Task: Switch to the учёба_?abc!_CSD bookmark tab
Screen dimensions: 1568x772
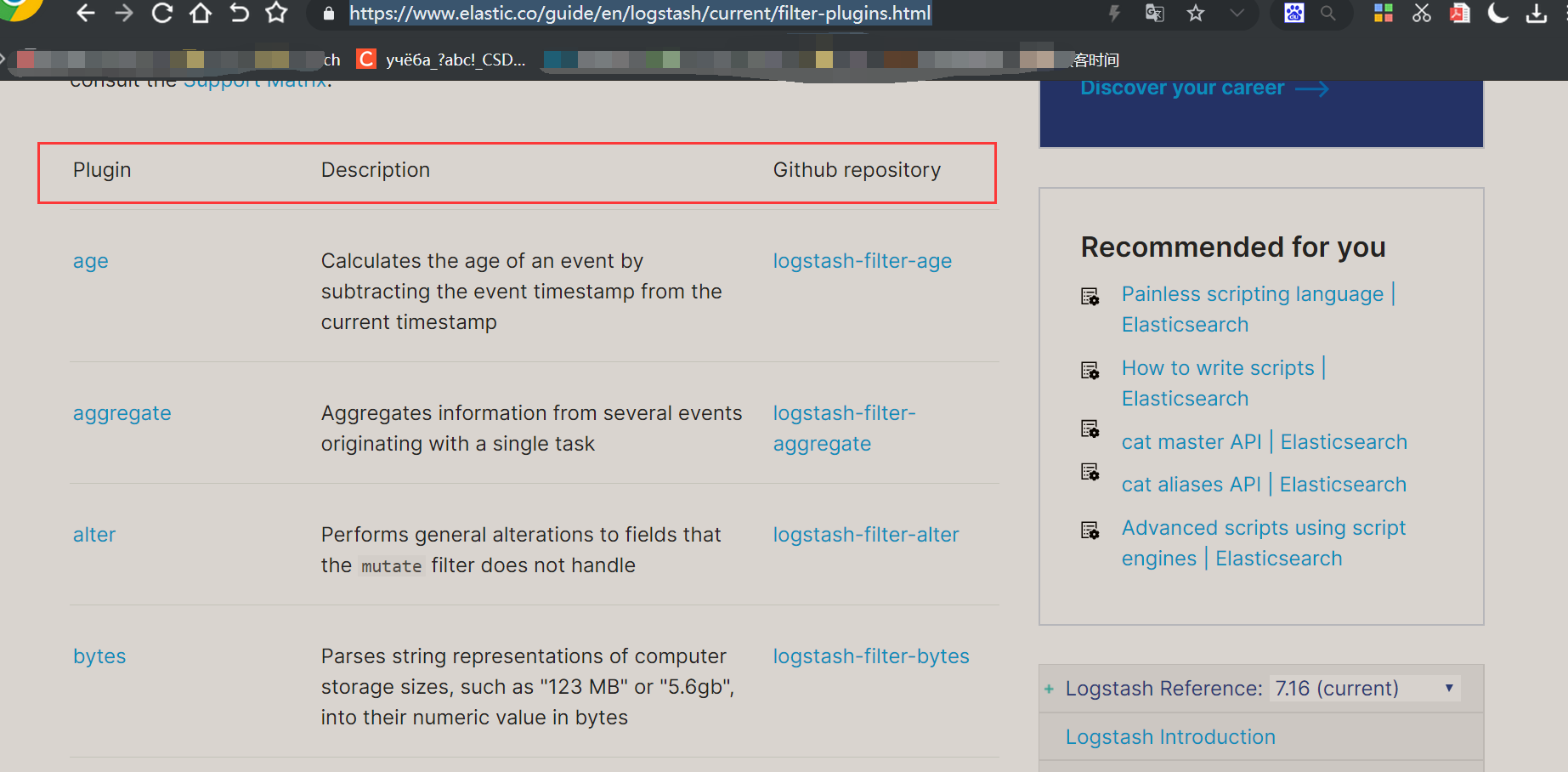Action: coord(442,59)
